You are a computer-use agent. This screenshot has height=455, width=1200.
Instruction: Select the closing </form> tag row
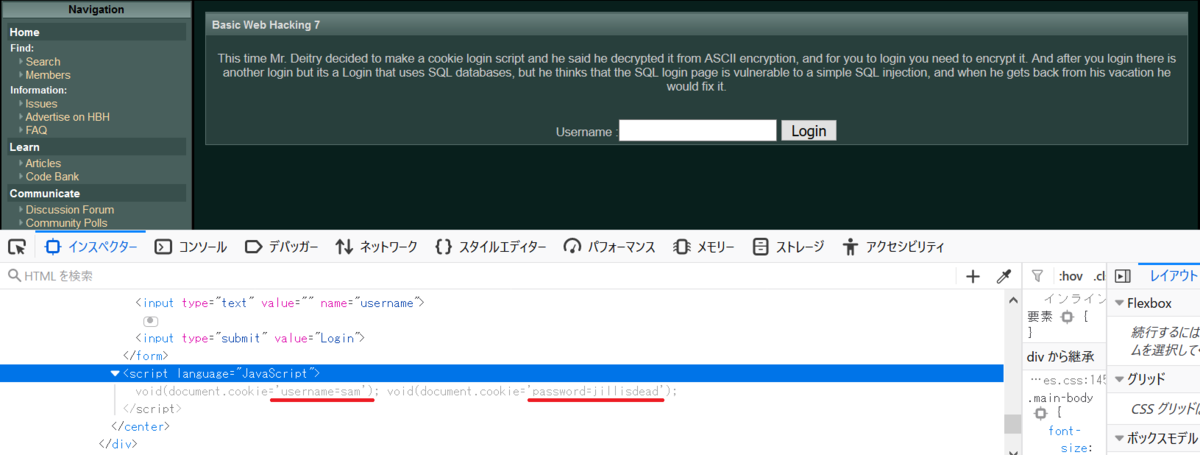point(145,355)
